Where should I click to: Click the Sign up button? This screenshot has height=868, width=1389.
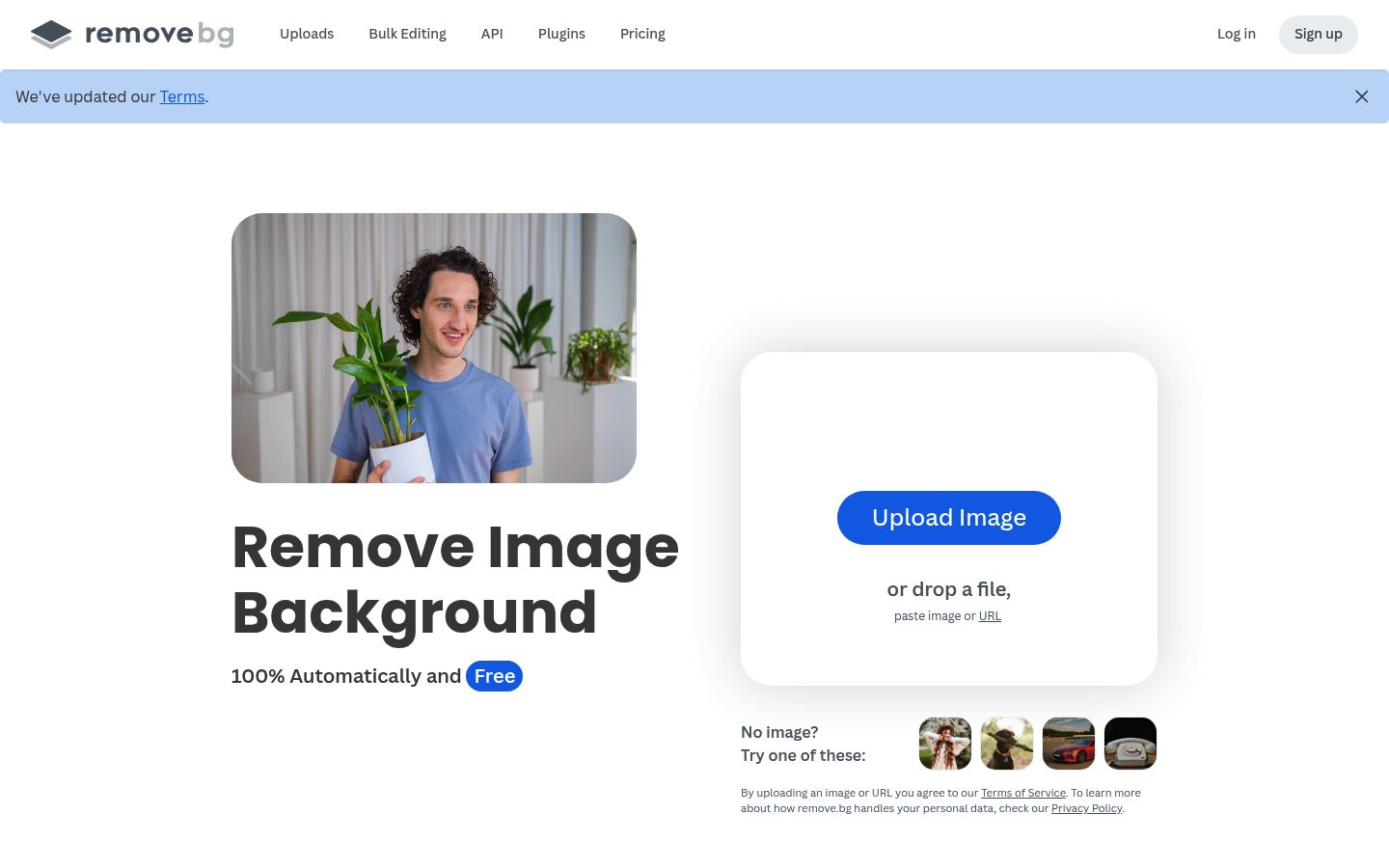point(1319,34)
